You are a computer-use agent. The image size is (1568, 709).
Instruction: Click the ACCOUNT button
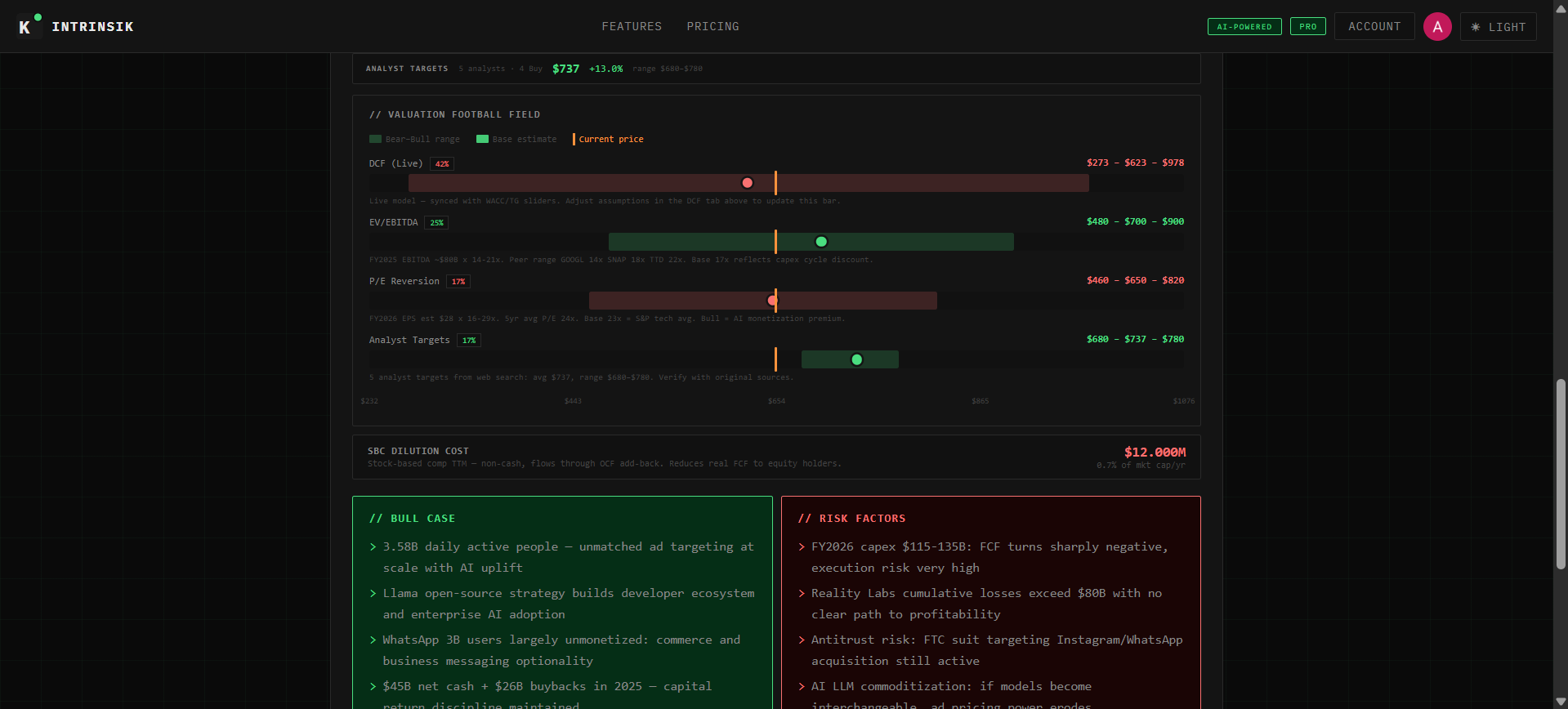pyautogui.click(x=1374, y=27)
